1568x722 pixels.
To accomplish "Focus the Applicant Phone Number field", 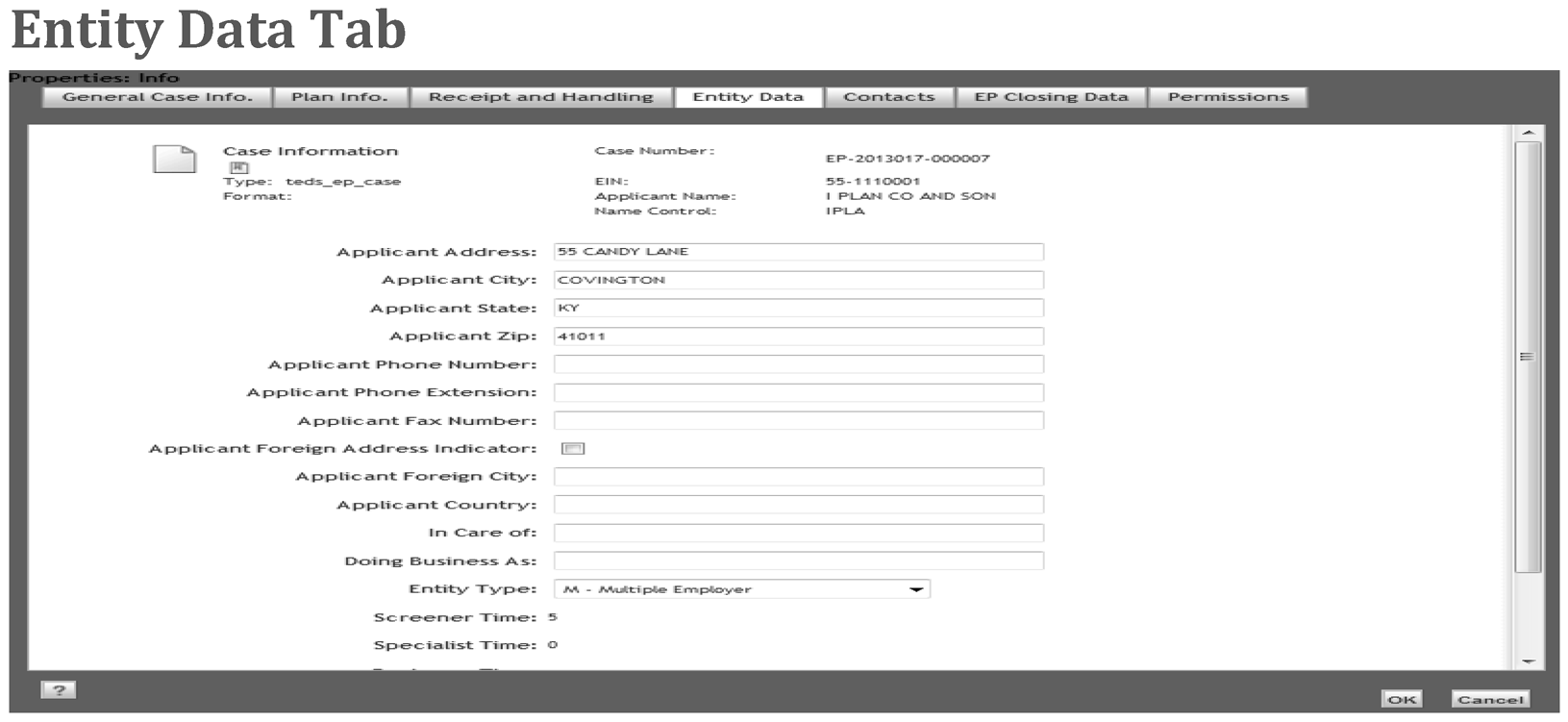I will (x=798, y=364).
